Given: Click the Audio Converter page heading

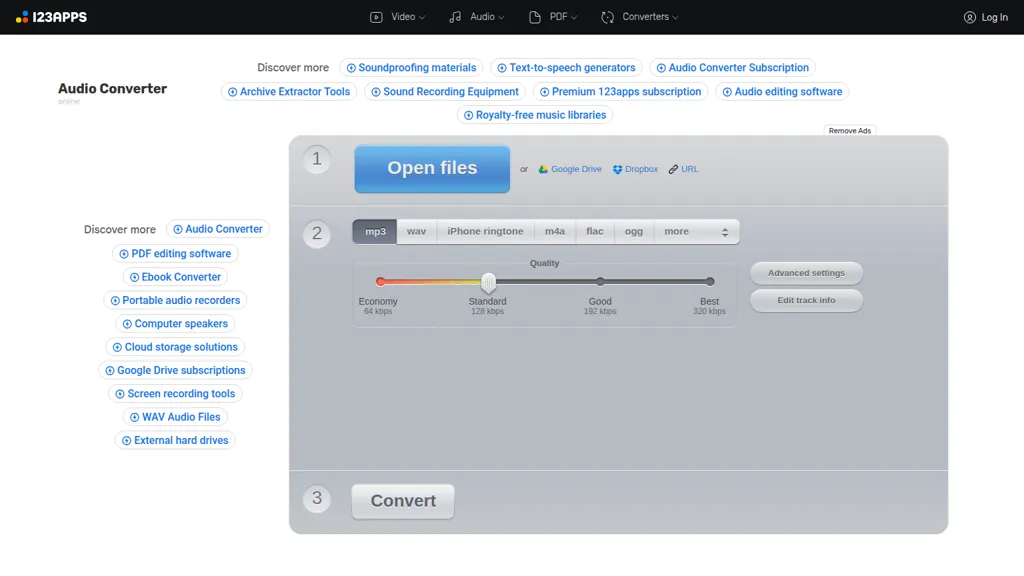Looking at the screenshot, I should (112, 89).
